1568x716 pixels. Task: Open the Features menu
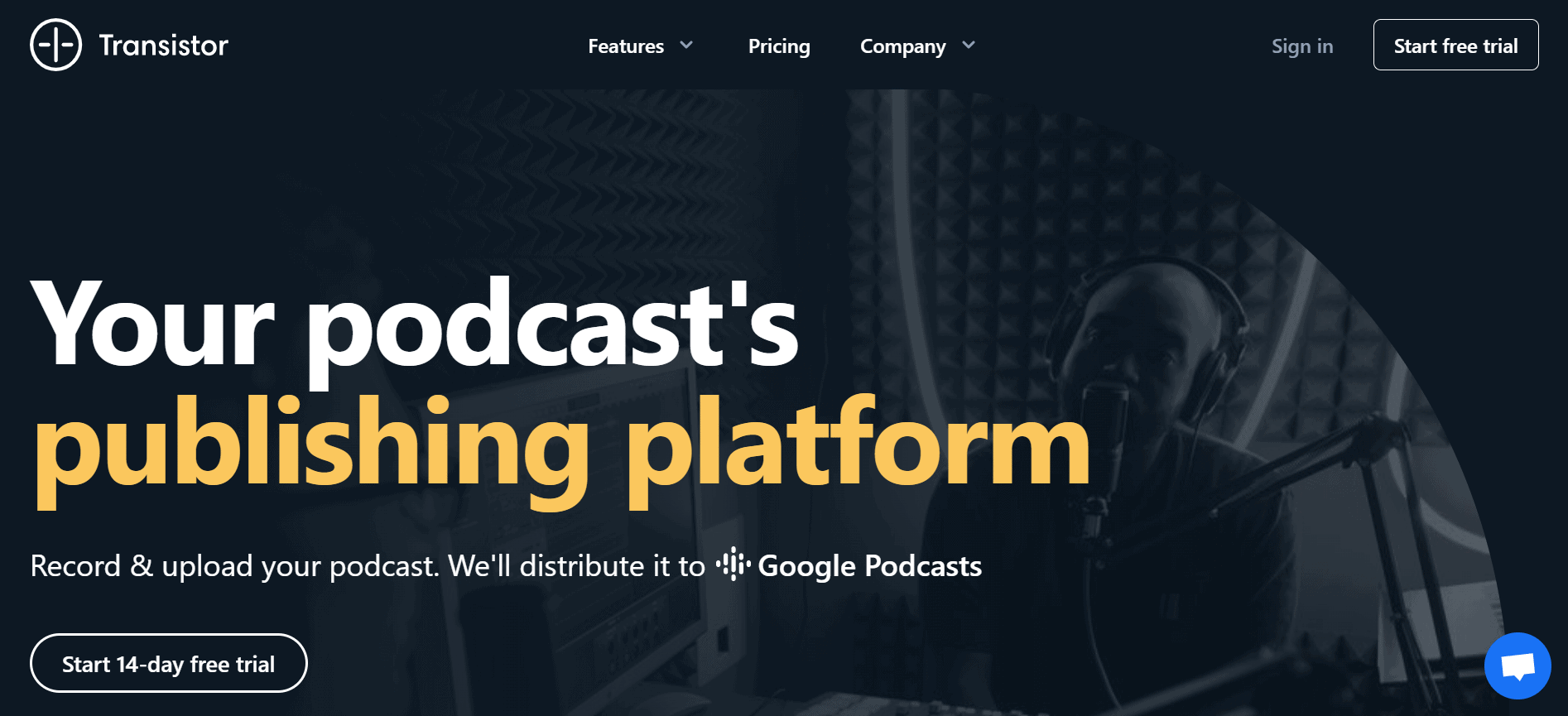tap(626, 46)
